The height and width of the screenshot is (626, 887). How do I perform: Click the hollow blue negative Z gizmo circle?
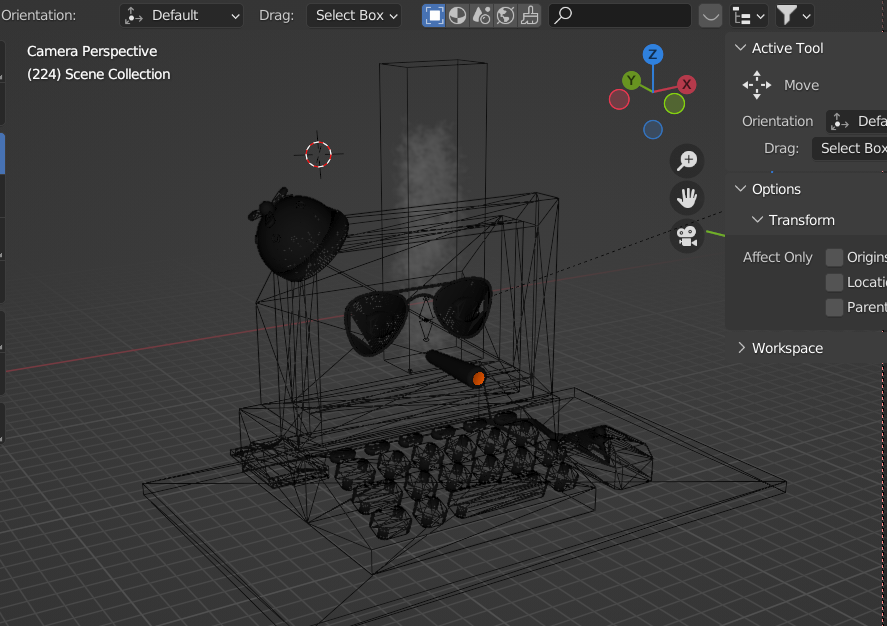pyautogui.click(x=653, y=130)
